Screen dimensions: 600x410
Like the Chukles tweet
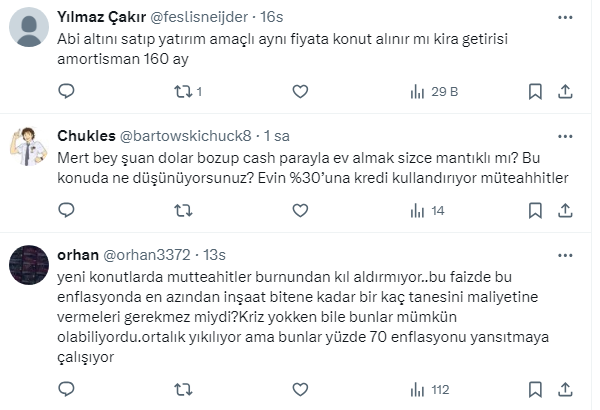(x=300, y=210)
